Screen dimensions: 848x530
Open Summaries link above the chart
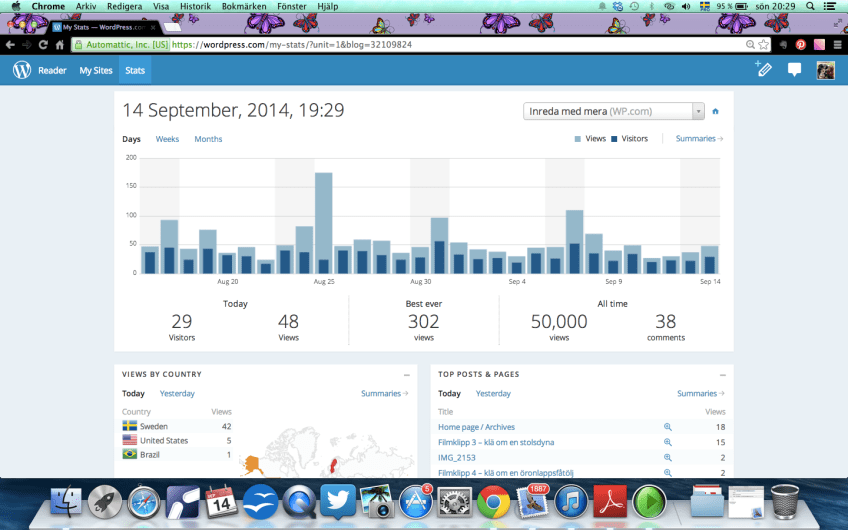tap(699, 139)
